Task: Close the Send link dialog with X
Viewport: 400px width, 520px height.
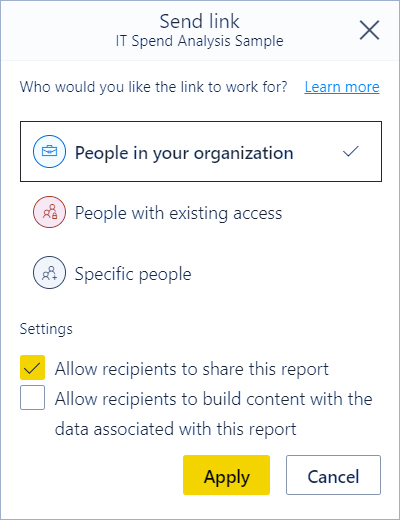Action: 369,30
